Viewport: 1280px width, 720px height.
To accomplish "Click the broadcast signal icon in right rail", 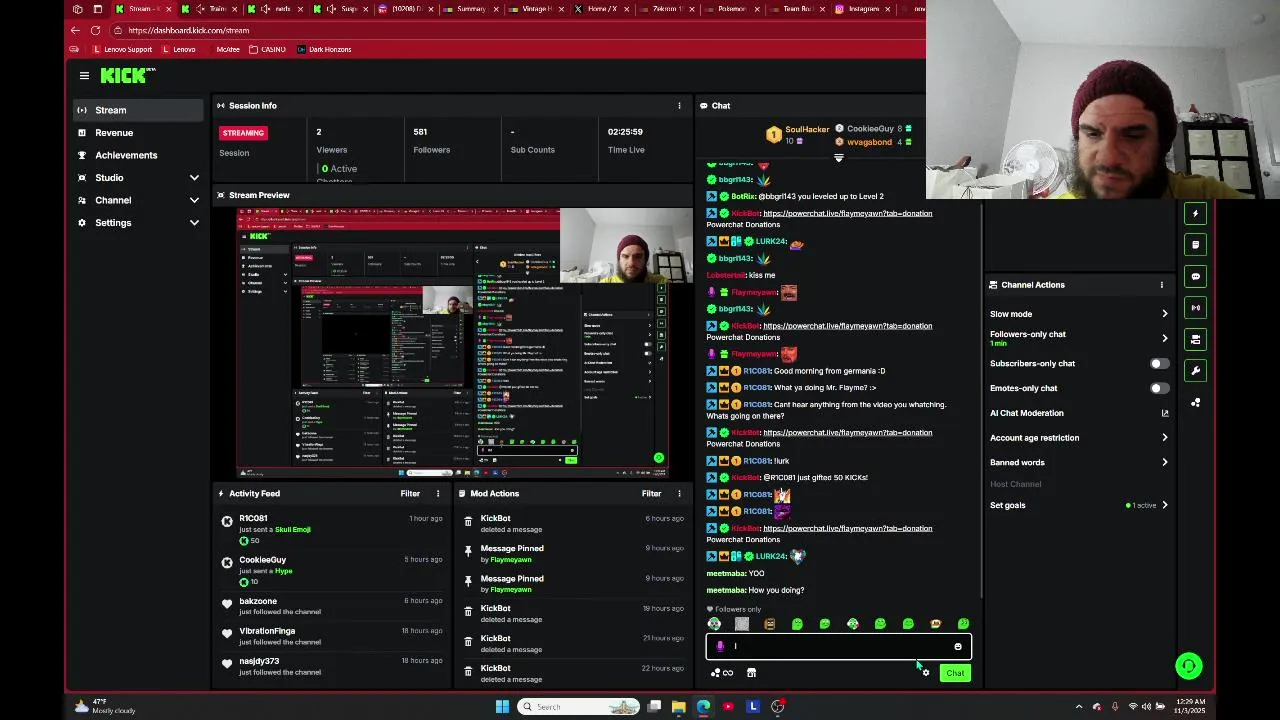I will pos(1195,308).
